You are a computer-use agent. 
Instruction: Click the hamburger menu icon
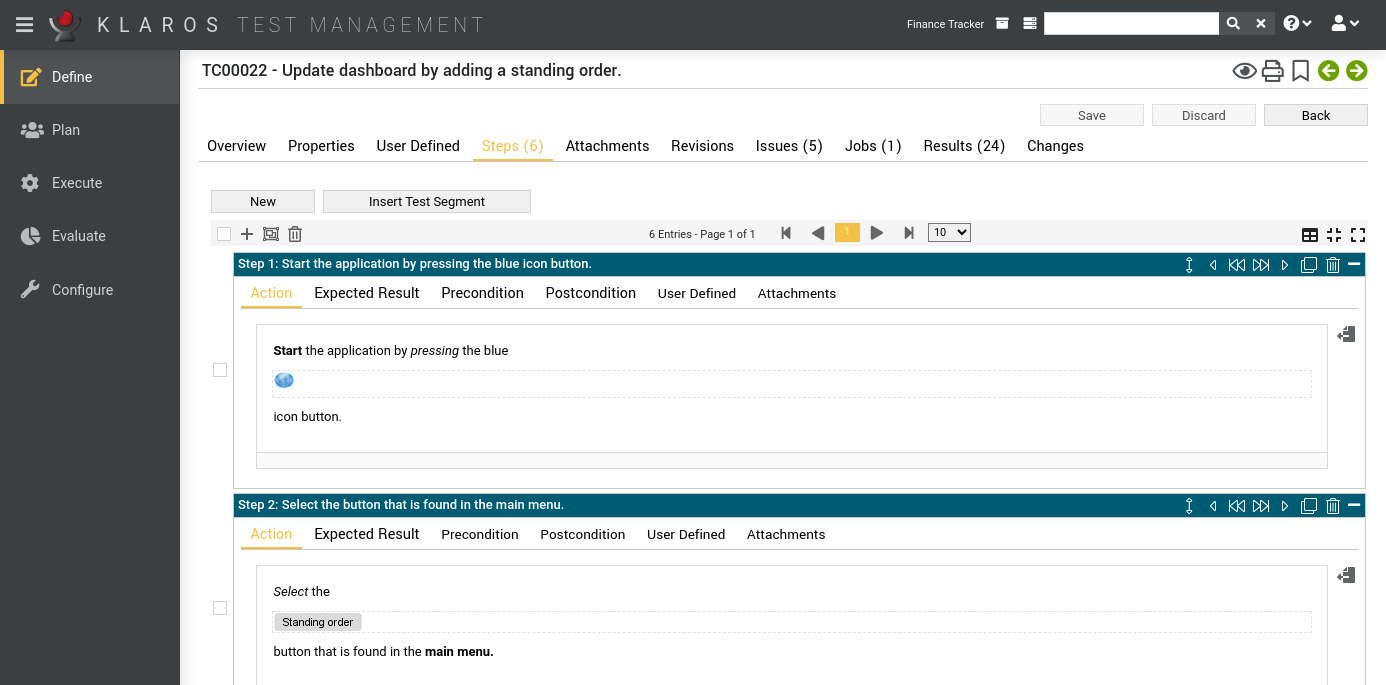pyautogui.click(x=24, y=24)
